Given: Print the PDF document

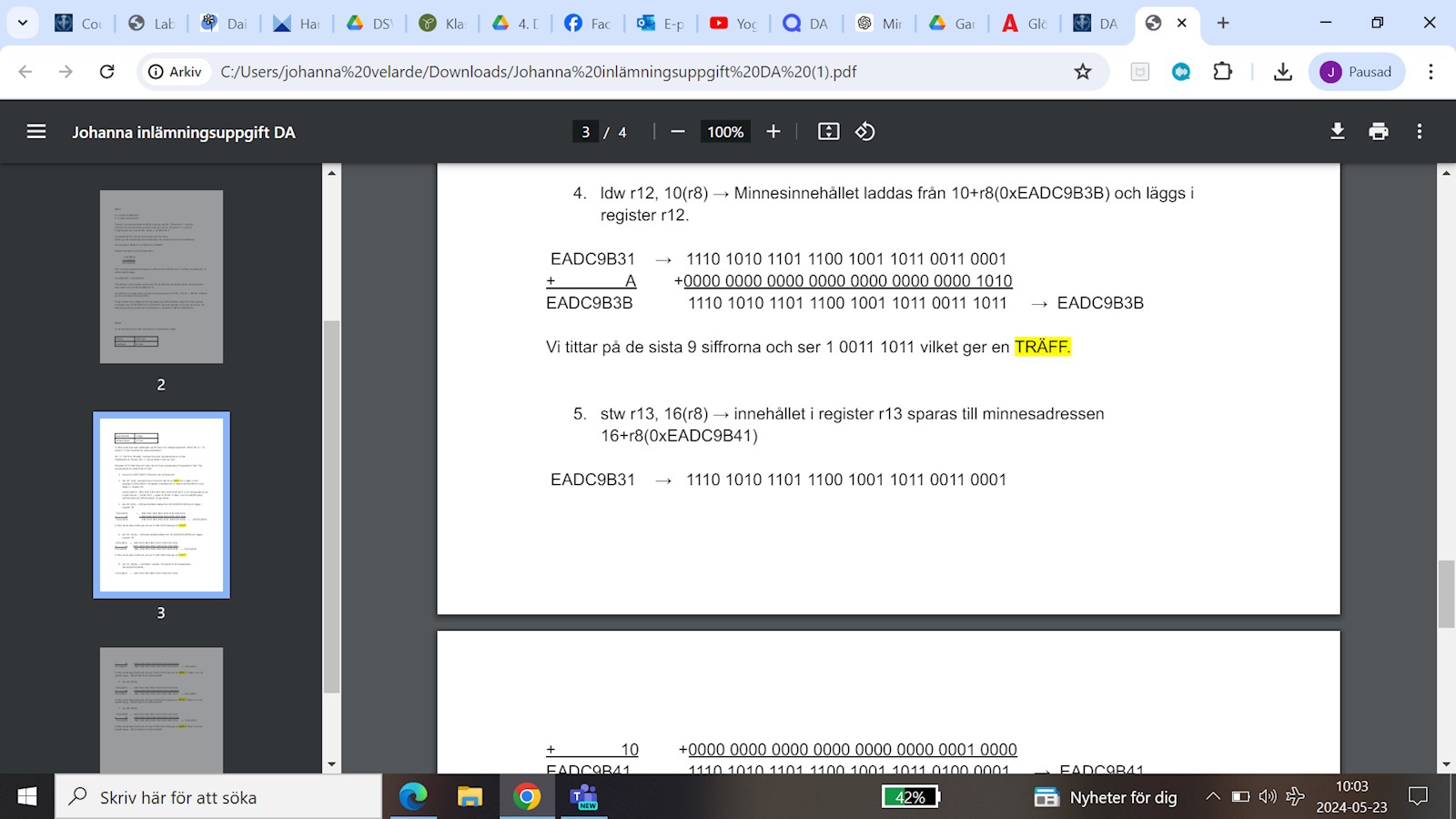Looking at the screenshot, I should (x=1379, y=132).
